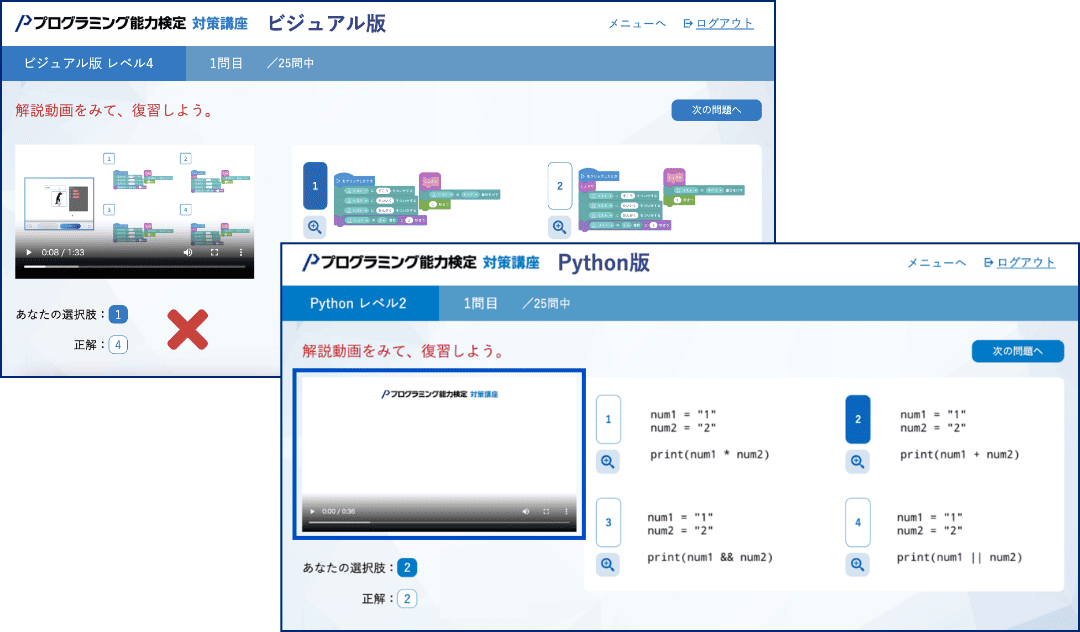Viewport: 1080px width, 632px height.
Task: Seek on the Python video progress bar
Action: coord(440,522)
